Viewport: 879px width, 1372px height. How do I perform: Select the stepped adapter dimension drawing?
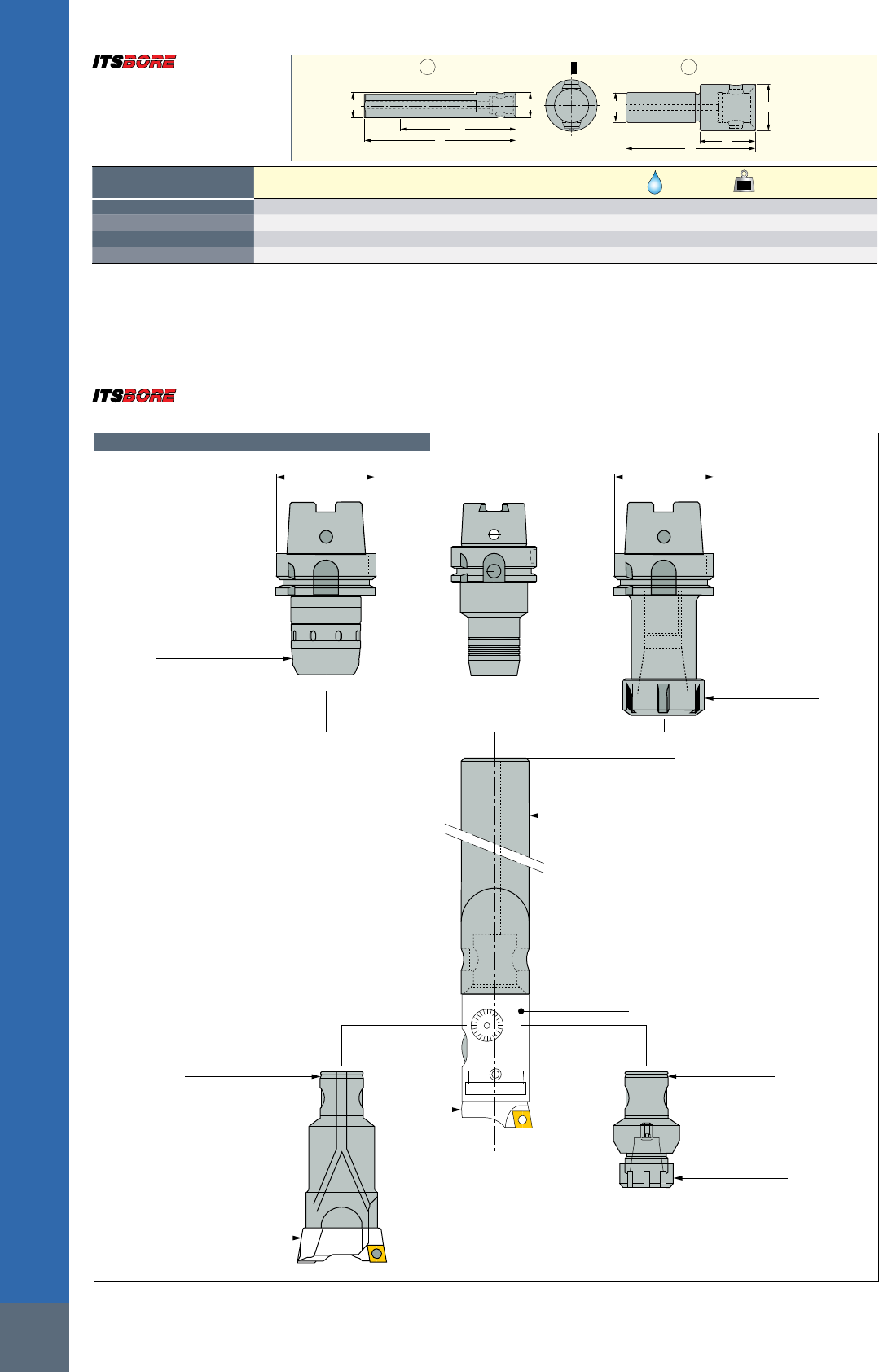tap(691, 107)
